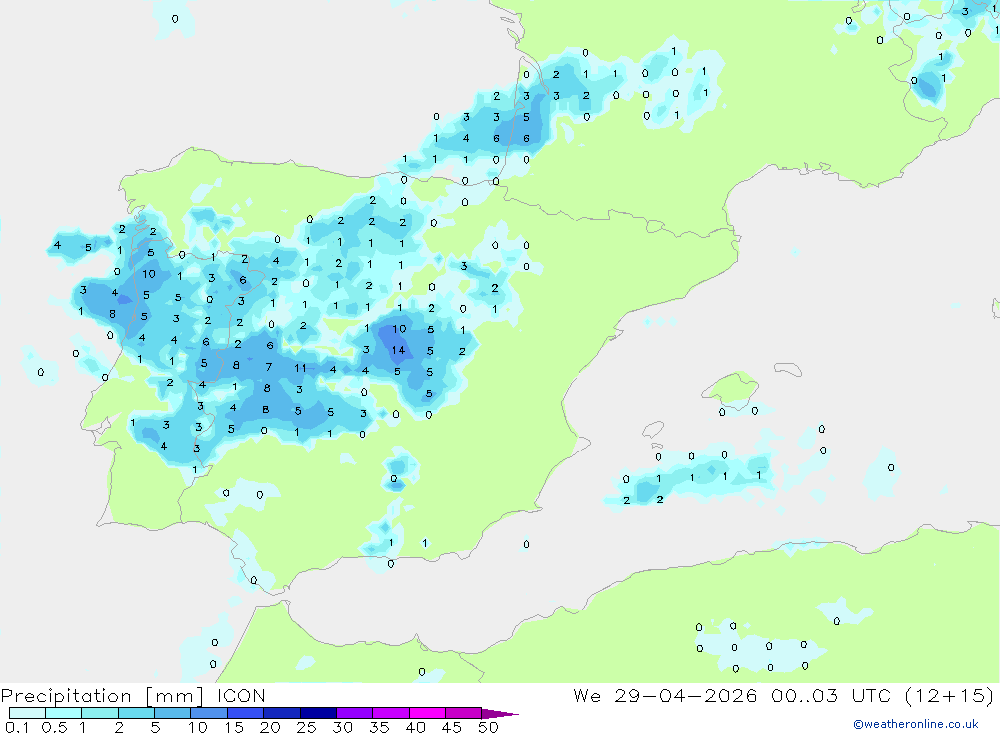Click the "ICON" model label
1000x733 pixels.
(241, 696)
